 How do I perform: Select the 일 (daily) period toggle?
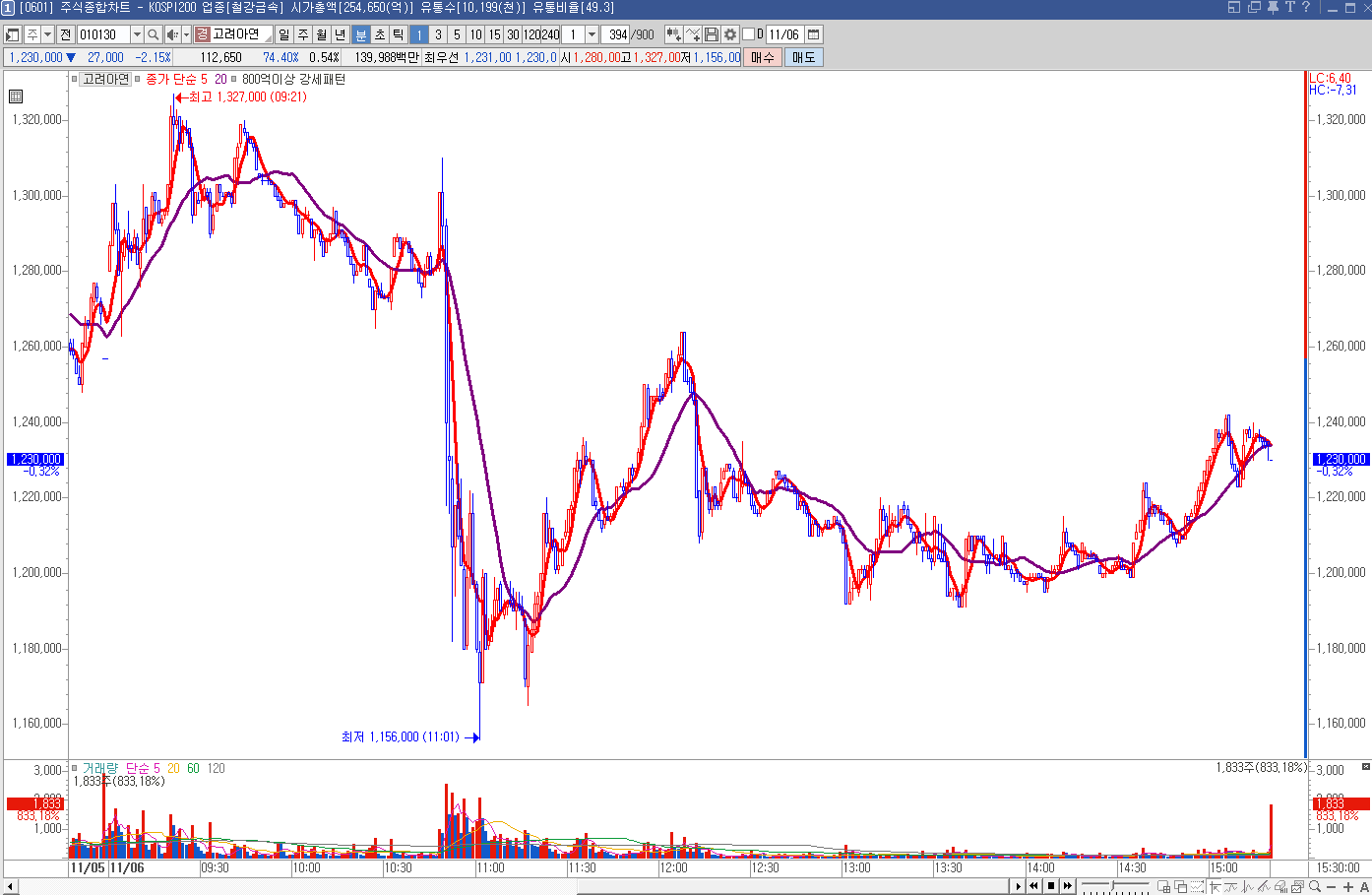click(x=284, y=34)
